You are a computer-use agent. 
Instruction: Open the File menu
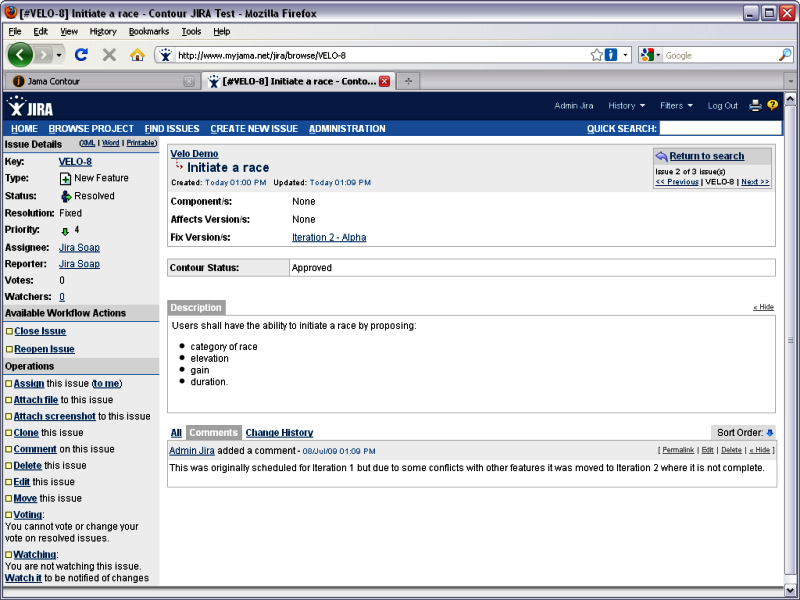pyautogui.click(x=15, y=32)
